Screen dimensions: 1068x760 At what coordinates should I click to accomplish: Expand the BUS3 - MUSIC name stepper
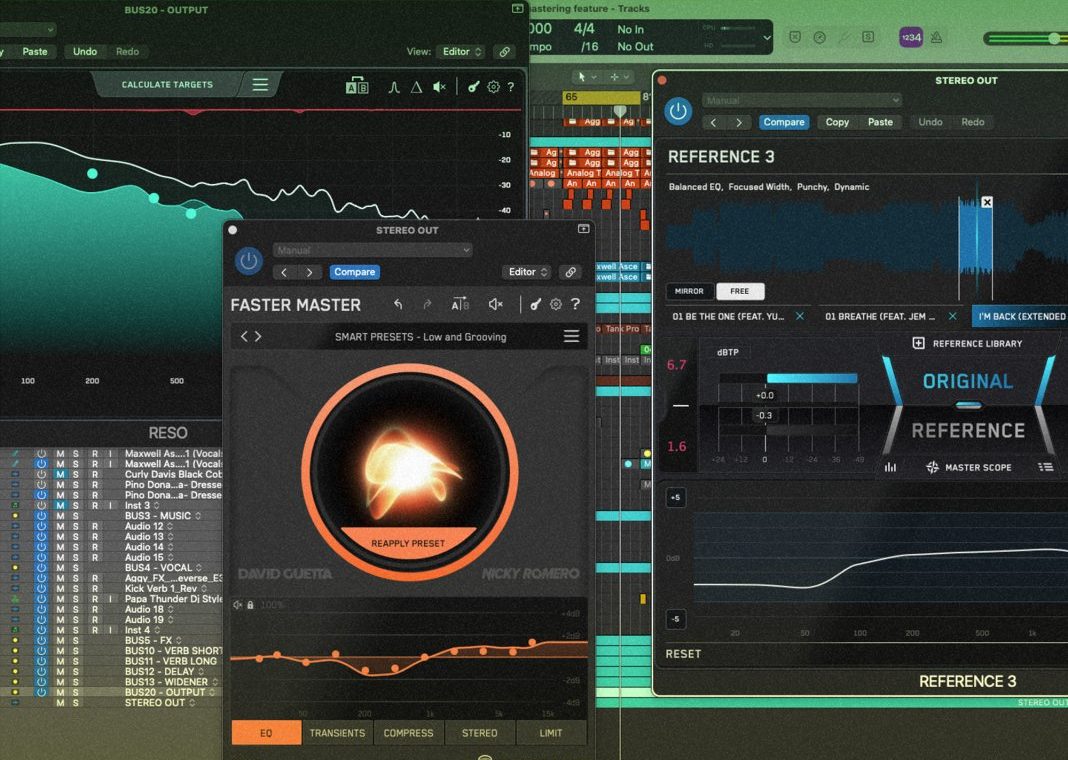tap(198, 516)
